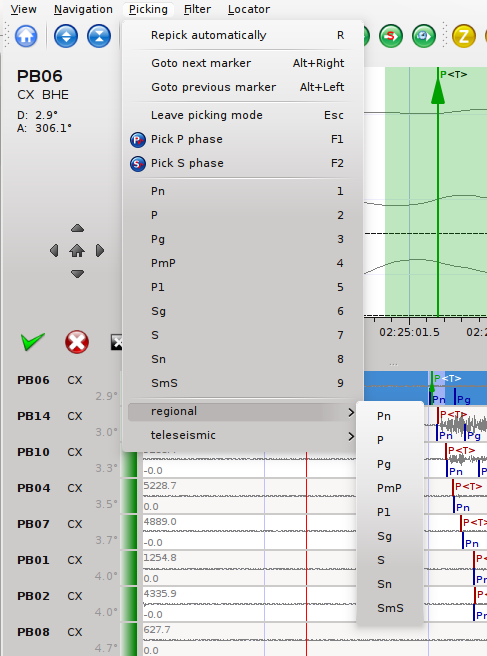Viewport: 487px width, 656px height.
Task: Open the Picking menu
Action: click(x=148, y=9)
